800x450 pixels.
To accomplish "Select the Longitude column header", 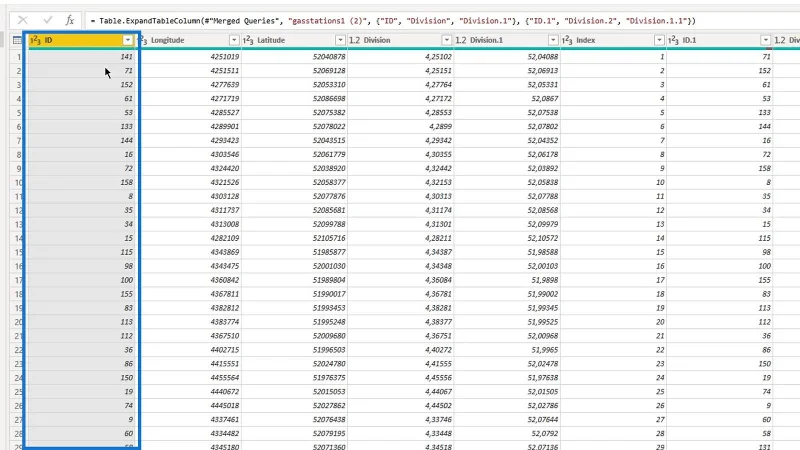I will point(188,40).
